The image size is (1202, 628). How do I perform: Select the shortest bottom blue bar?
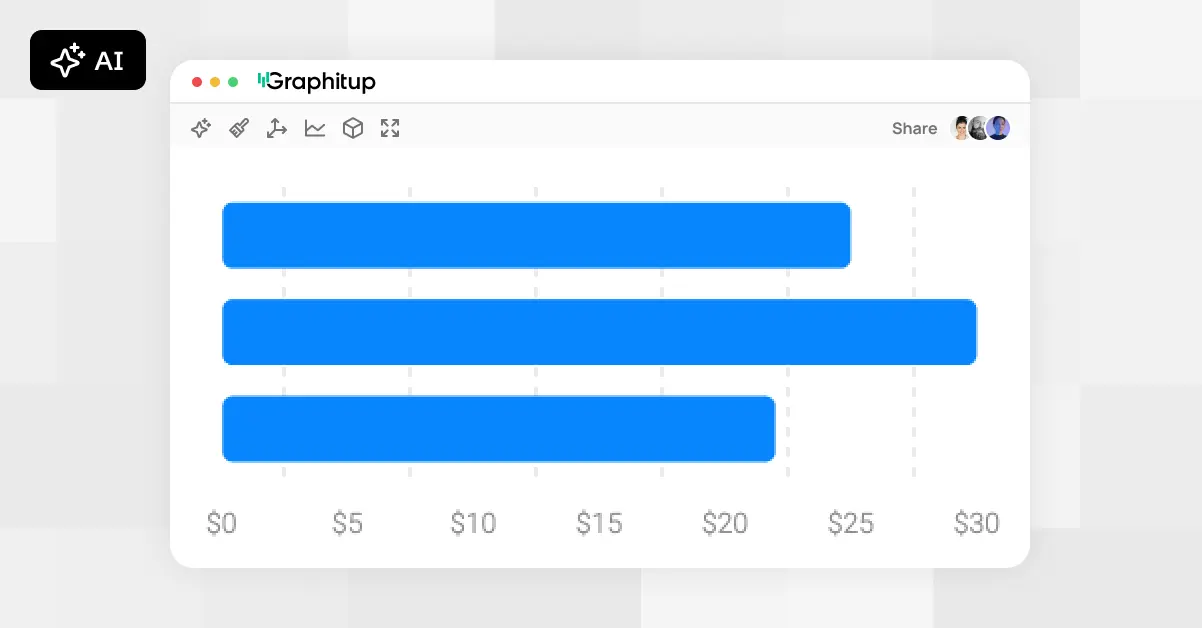coord(498,429)
